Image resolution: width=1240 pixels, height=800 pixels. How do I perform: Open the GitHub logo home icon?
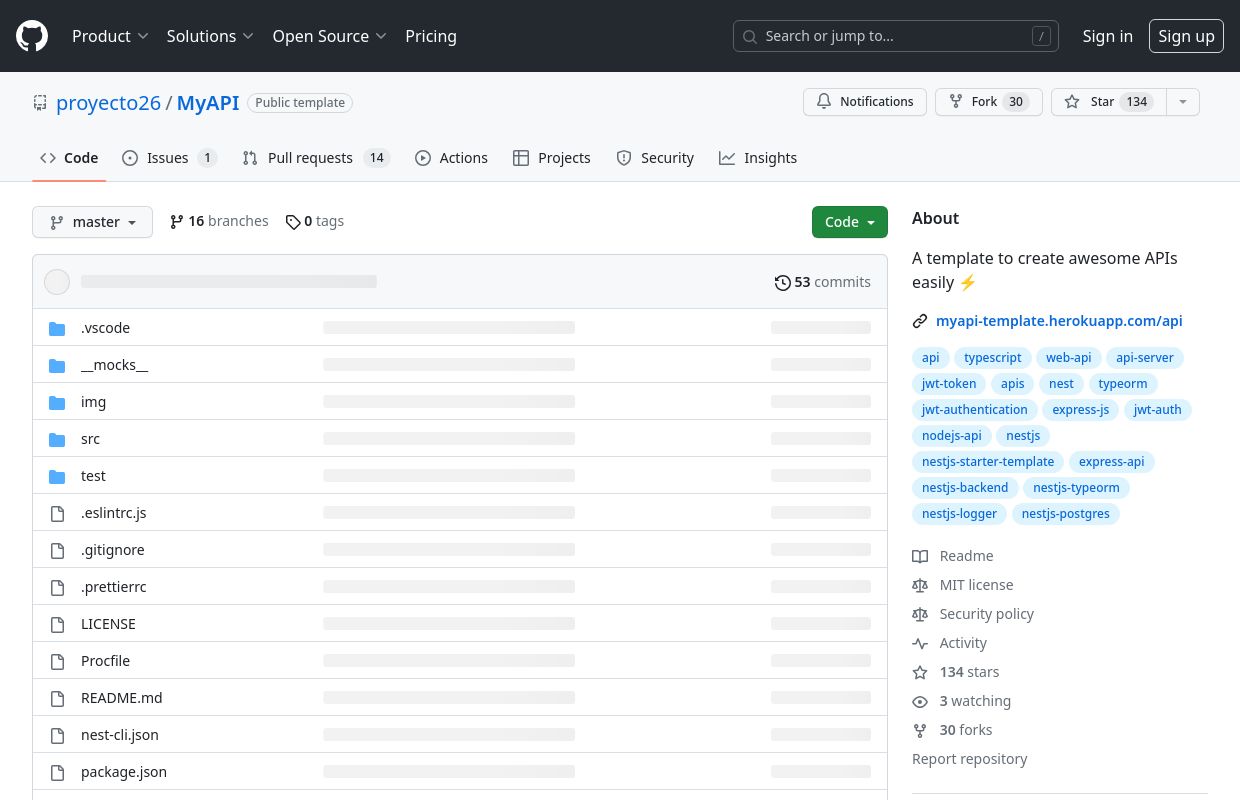click(x=32, y=36)
